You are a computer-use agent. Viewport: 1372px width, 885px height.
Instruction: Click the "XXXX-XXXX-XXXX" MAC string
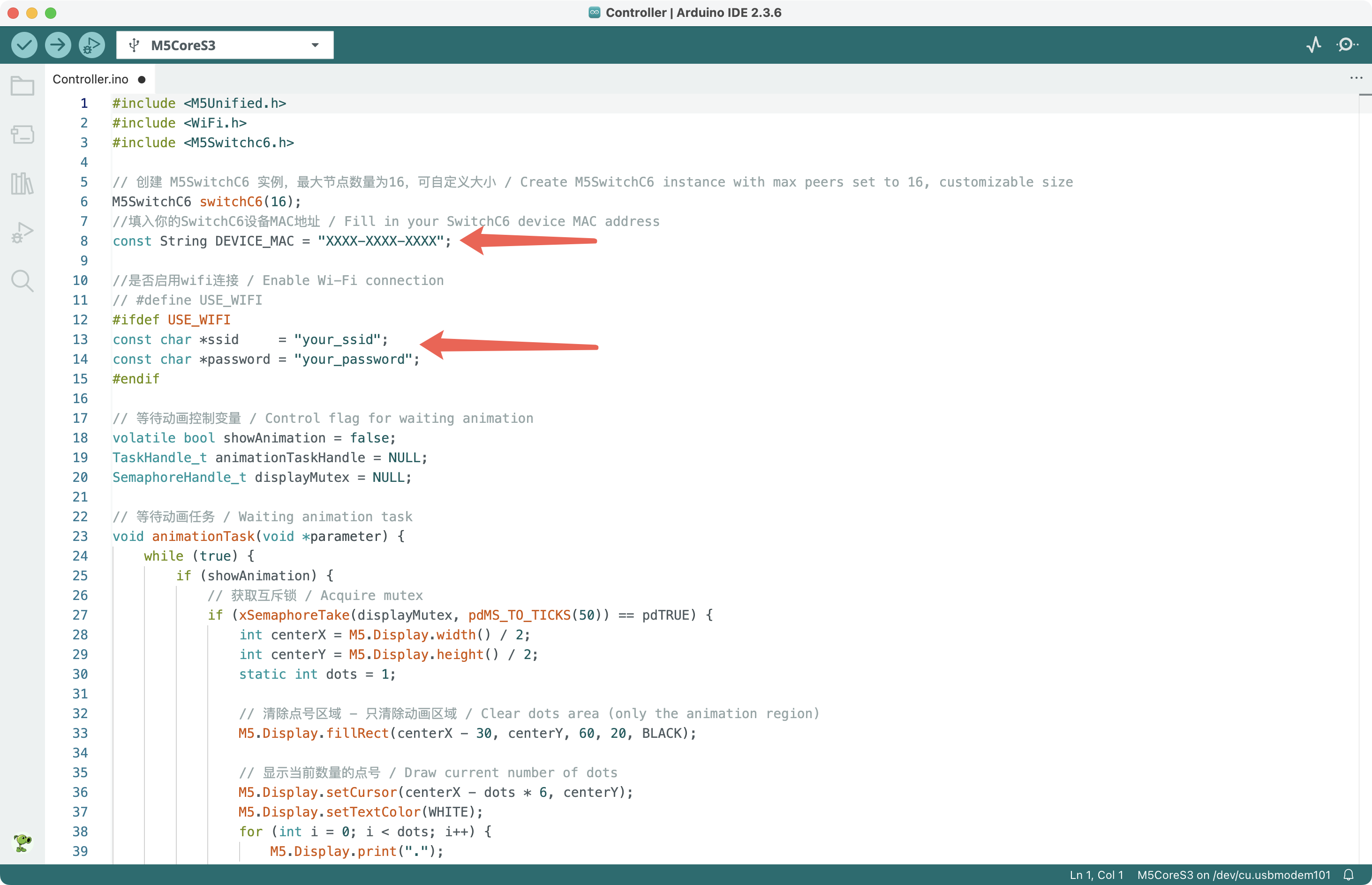[380, 241]
